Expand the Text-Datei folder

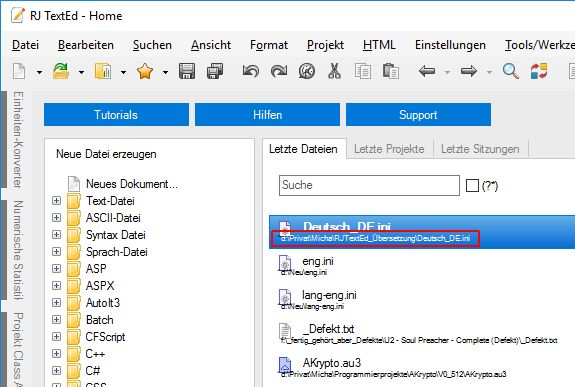pos(56,201)
